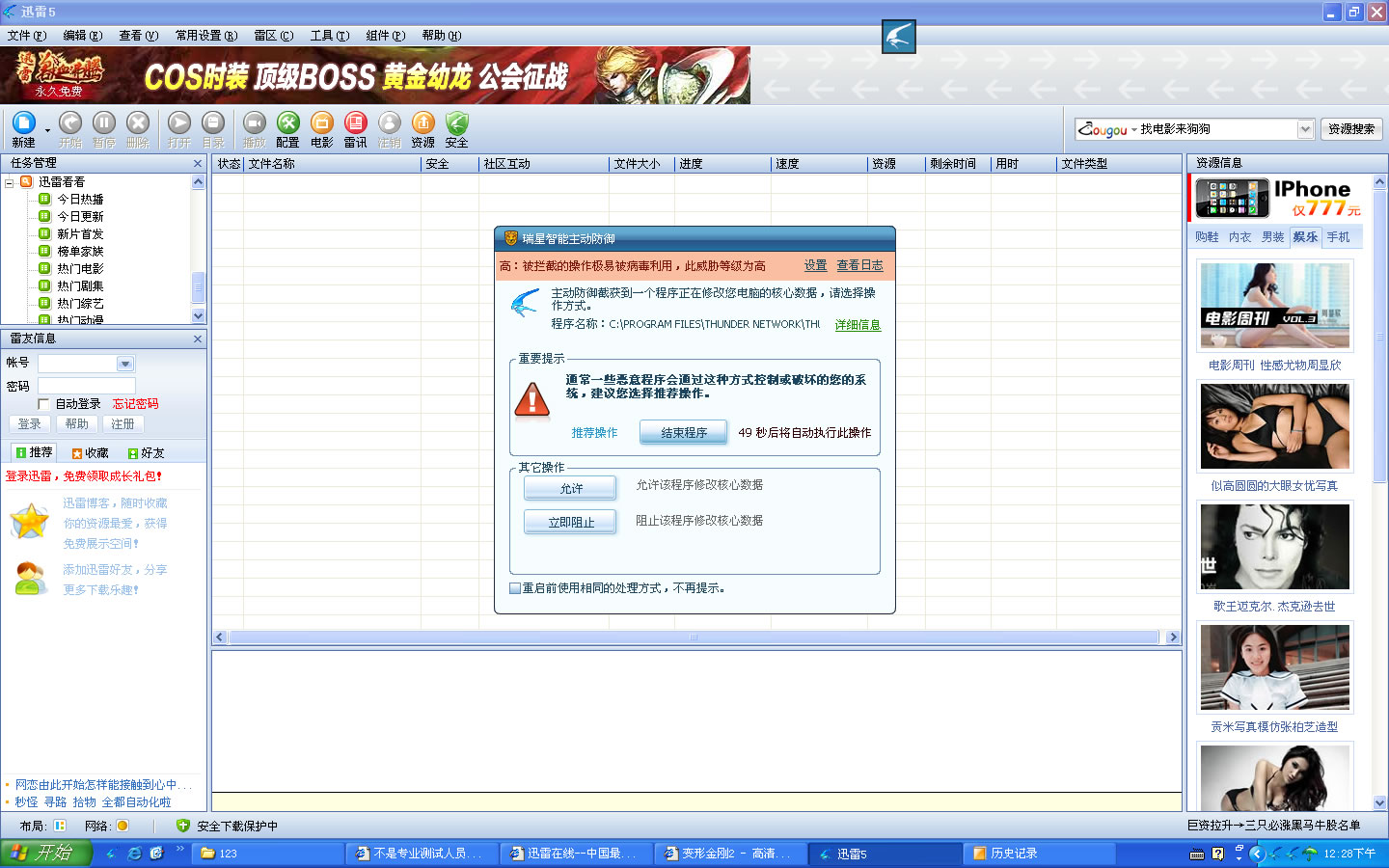The width and height of the screenshot is (1389, 868).
Task: Open the 查看 menu
Action: pos(138,36)
